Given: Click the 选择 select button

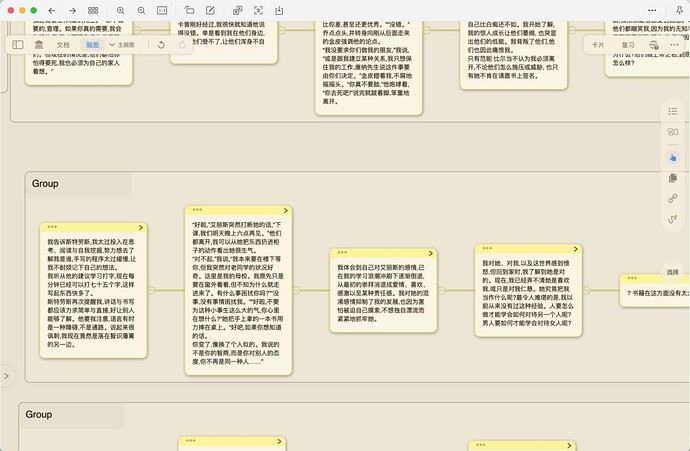Looking at the screenshot, I should click(x=672, y=272).
